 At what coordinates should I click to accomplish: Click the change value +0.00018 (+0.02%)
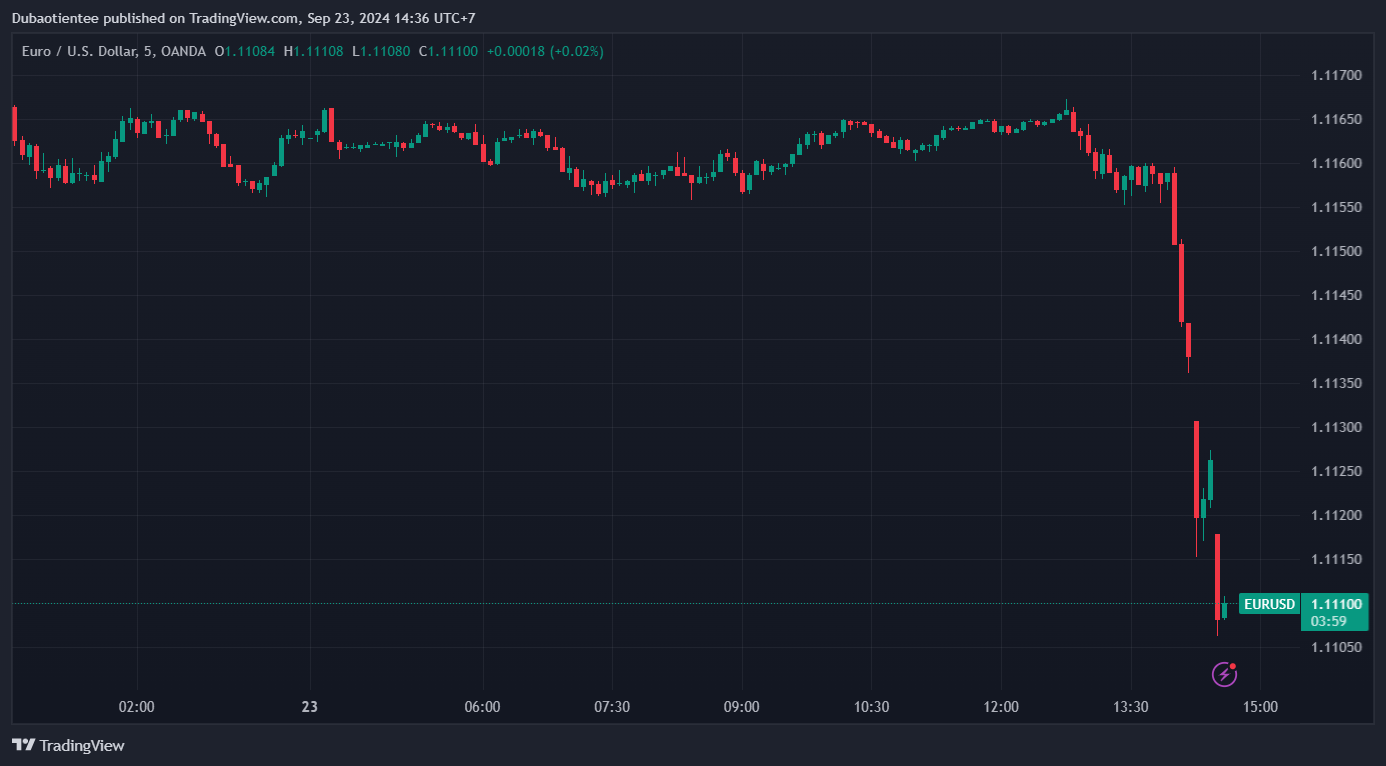[545, 51]
